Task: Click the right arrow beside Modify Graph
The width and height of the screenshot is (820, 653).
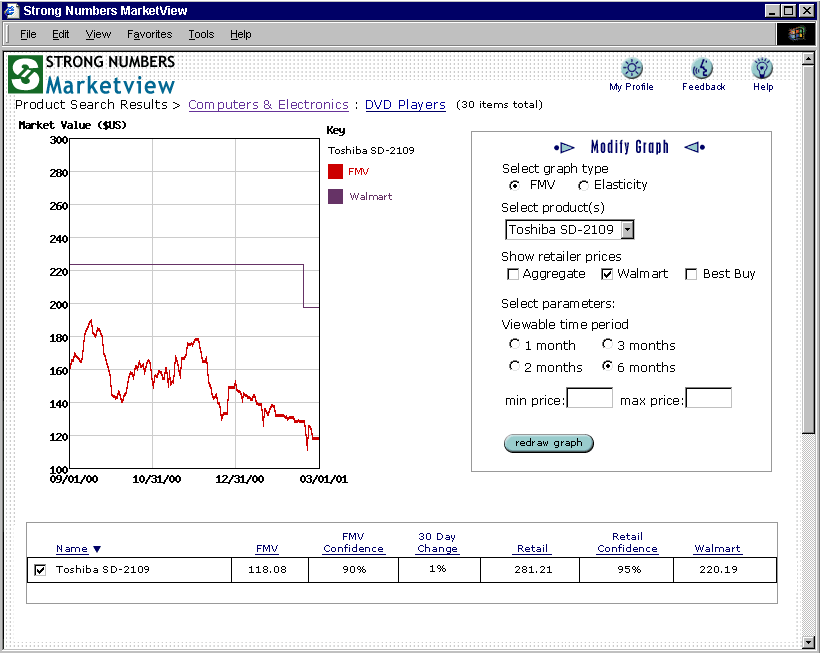Action: point(694,148)
